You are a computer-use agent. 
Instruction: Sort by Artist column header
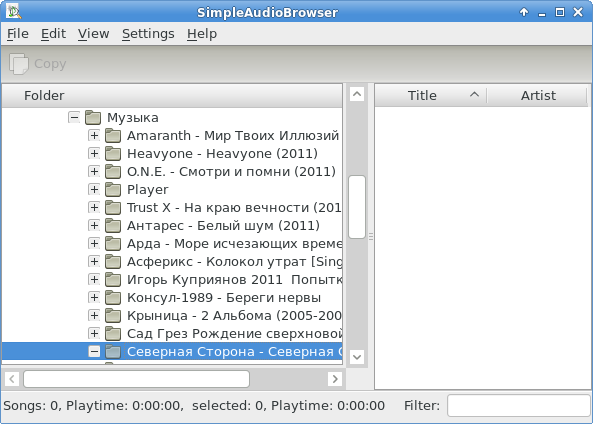(x=538, y=96)
